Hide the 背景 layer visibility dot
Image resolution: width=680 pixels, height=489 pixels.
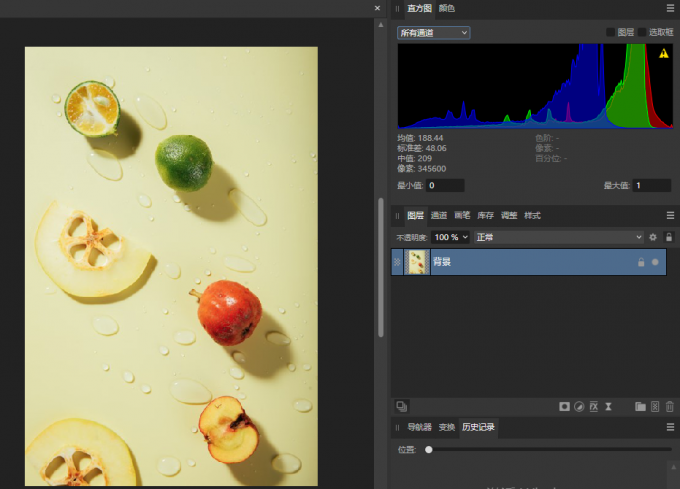click(x=655, y=262)
